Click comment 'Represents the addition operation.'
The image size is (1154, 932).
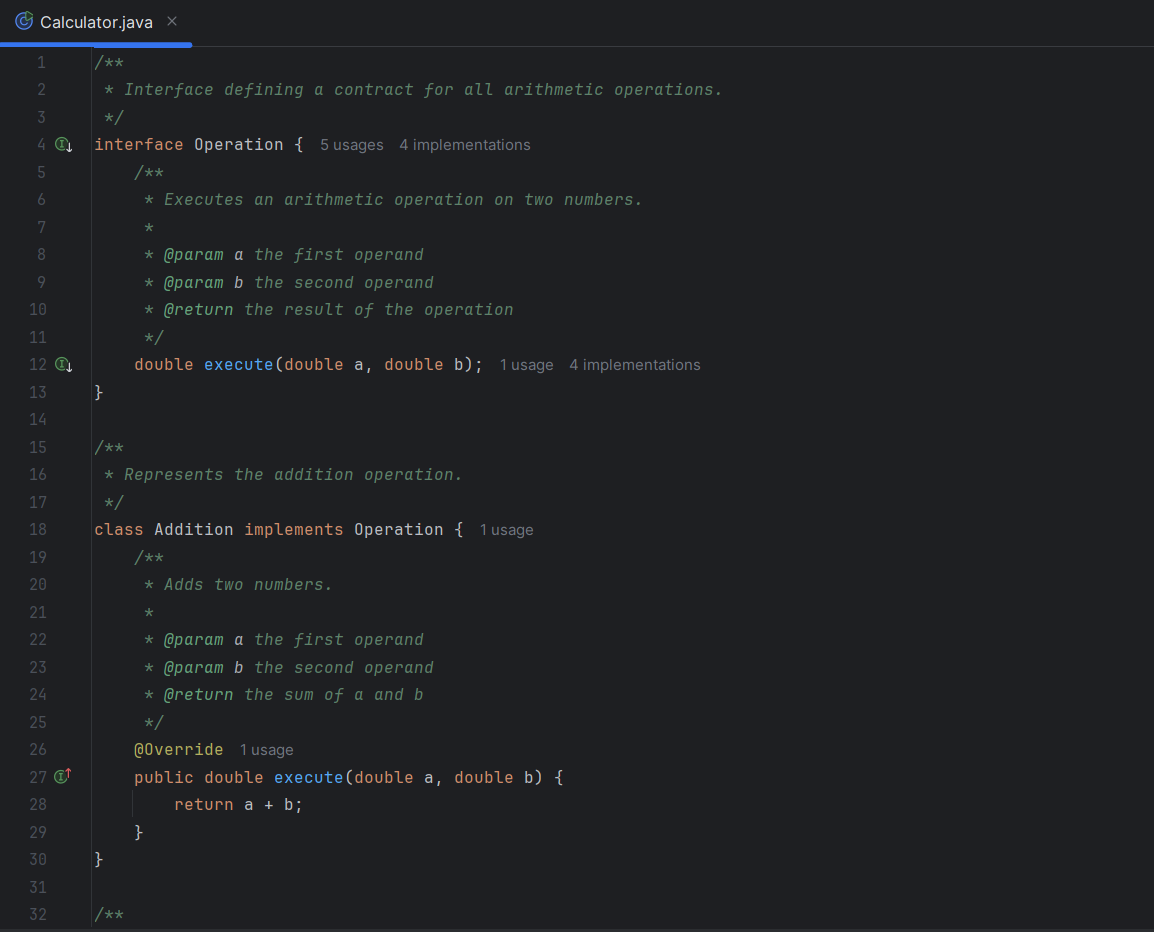(293, 475)
